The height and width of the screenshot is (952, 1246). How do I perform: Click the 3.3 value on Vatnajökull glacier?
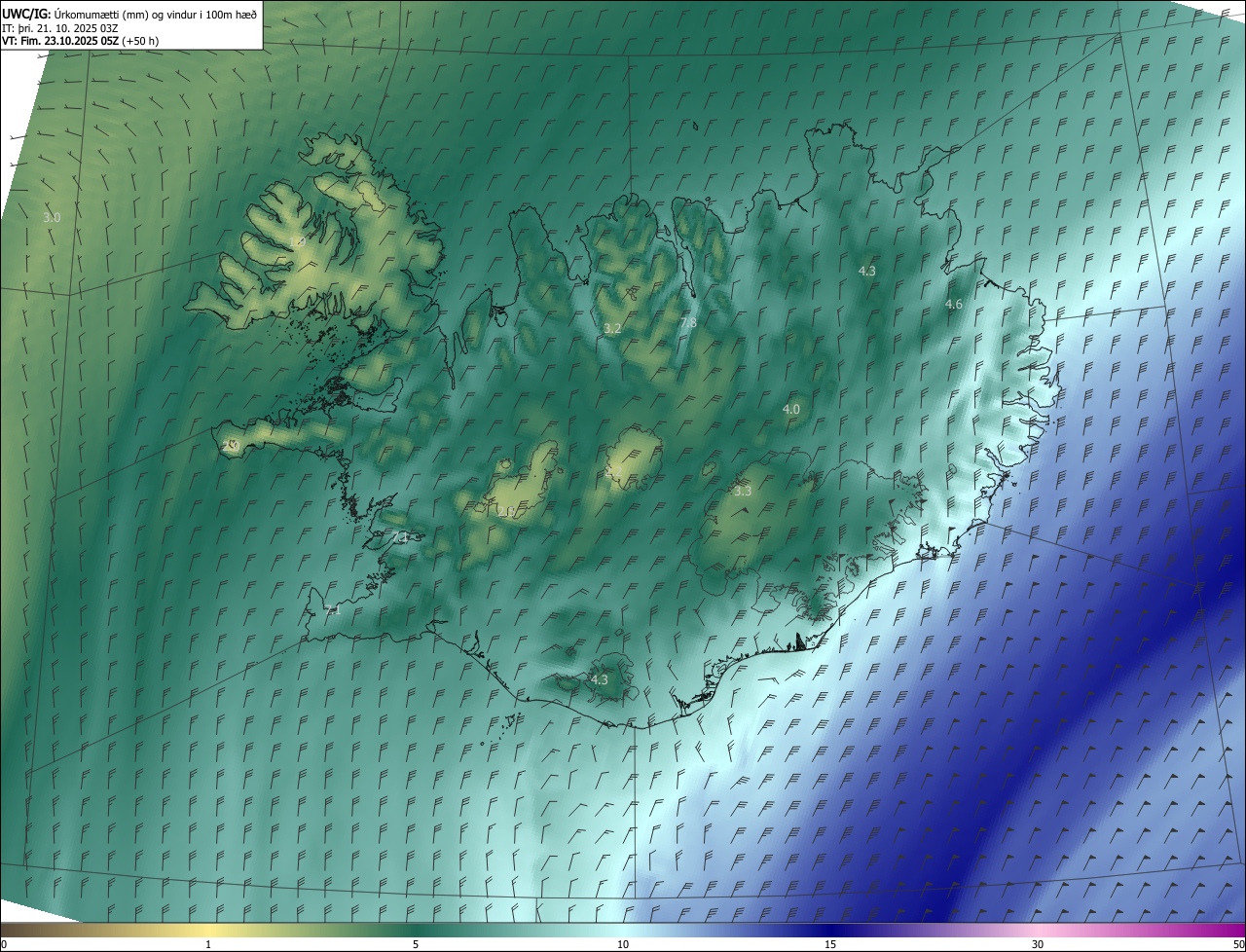coord(743,492)
